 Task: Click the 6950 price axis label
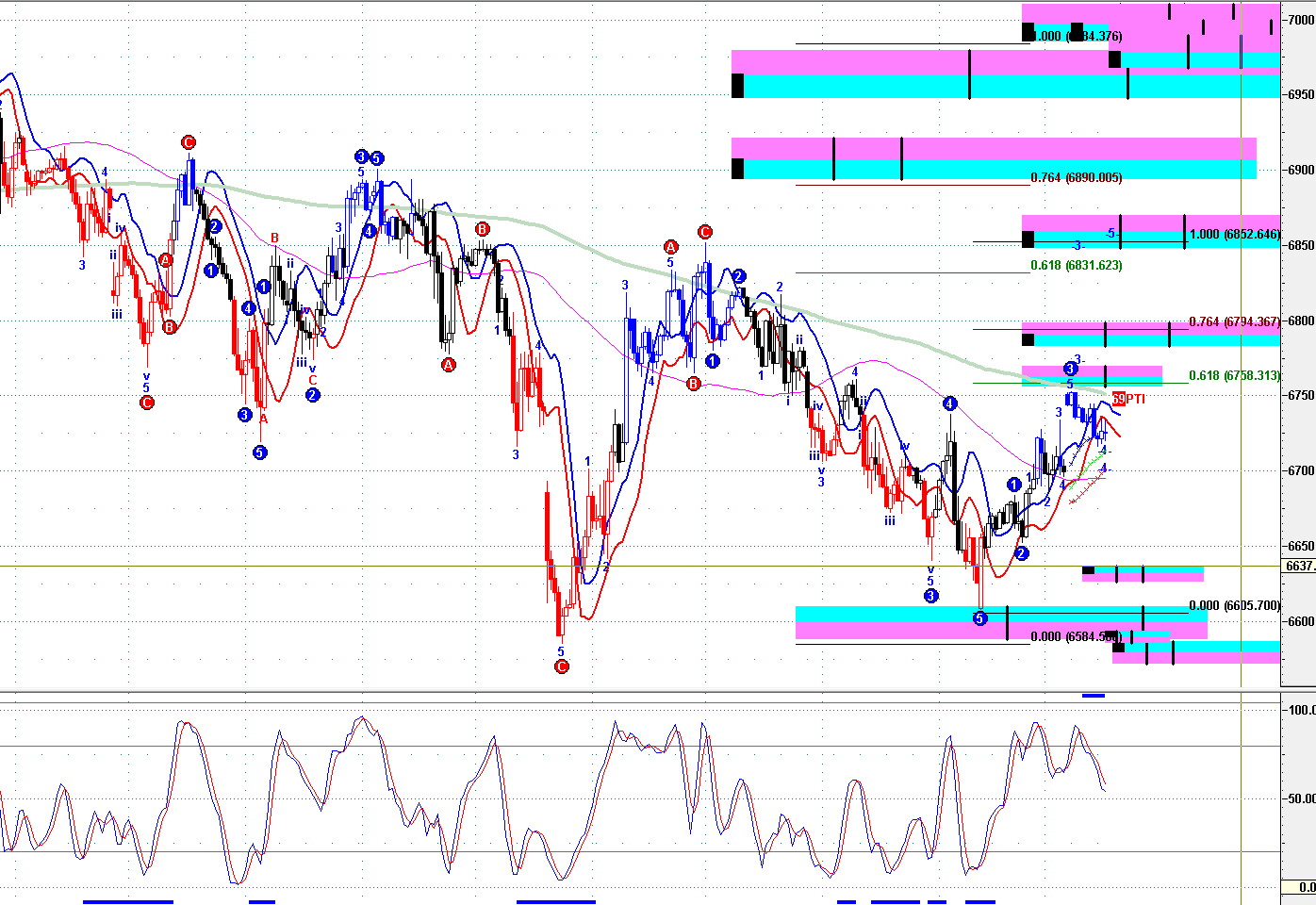1301,94
